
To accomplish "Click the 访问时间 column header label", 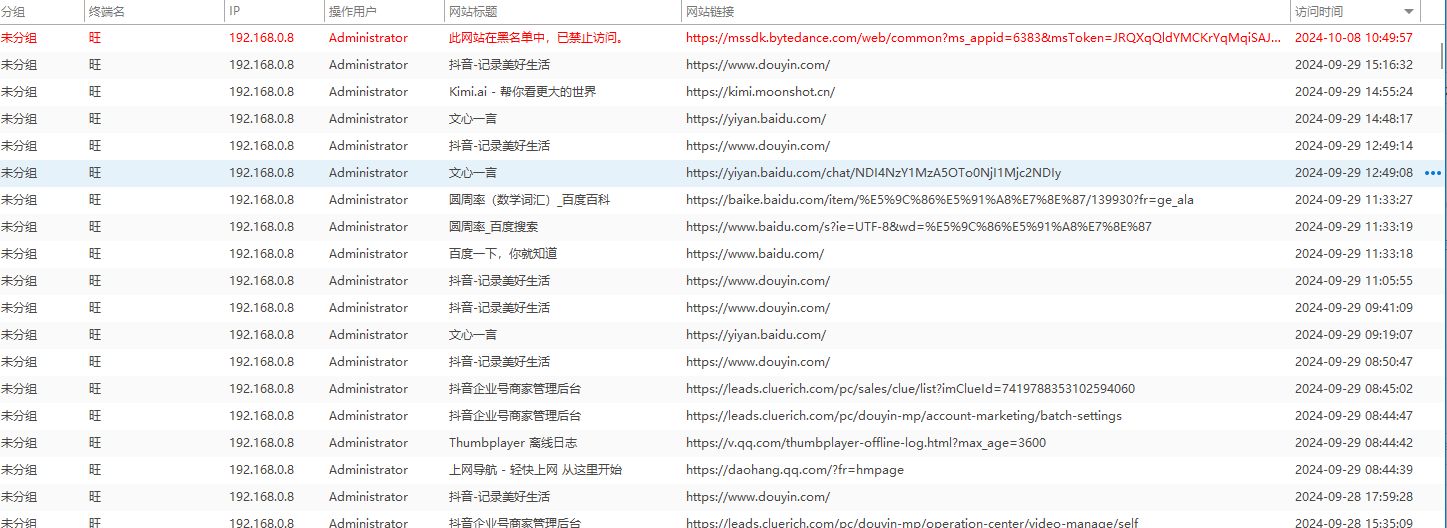I will pyautogui.click(x=1319, y=11).
